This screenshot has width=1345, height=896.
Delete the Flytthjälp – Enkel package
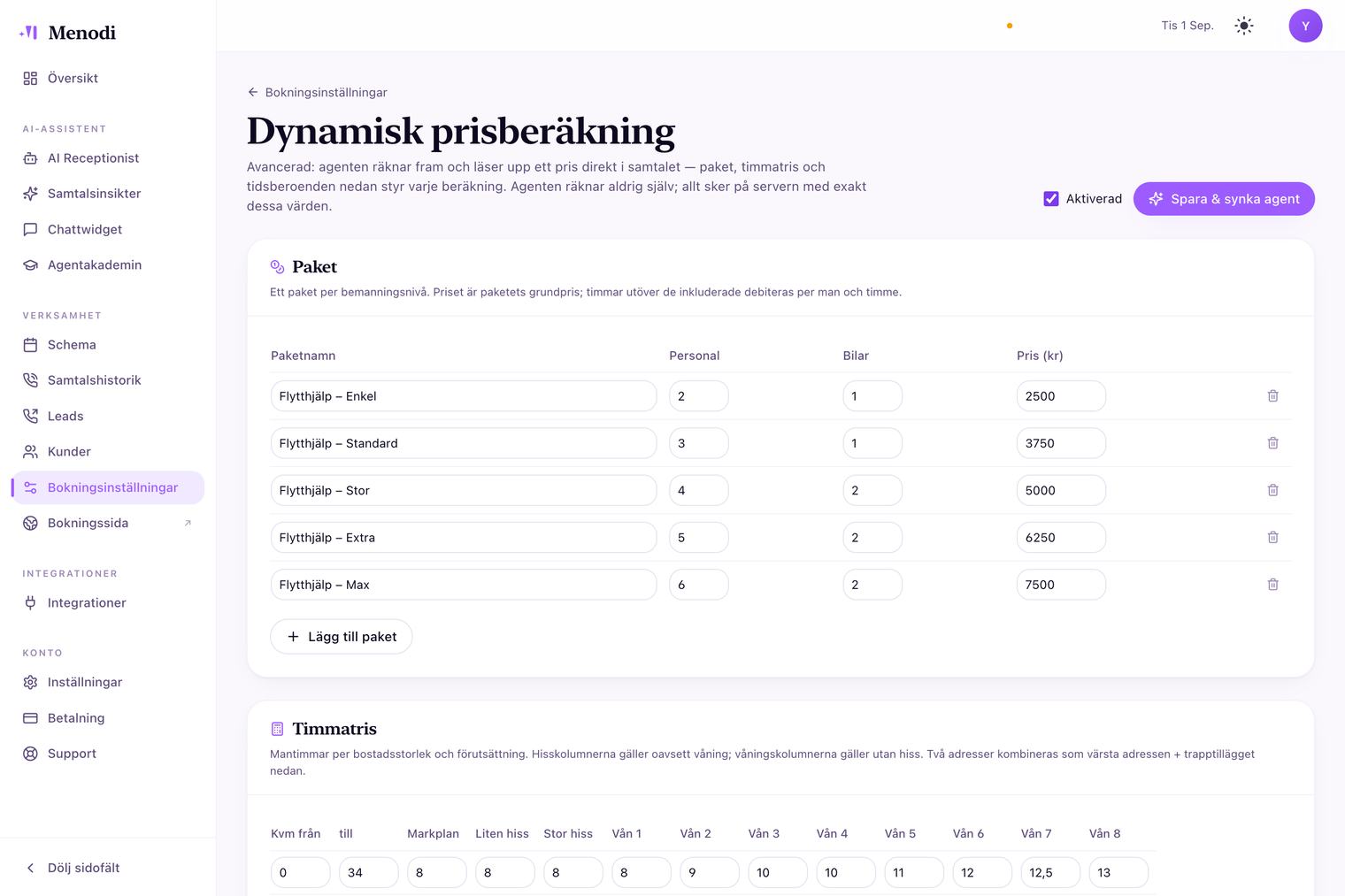point(1272,396)
